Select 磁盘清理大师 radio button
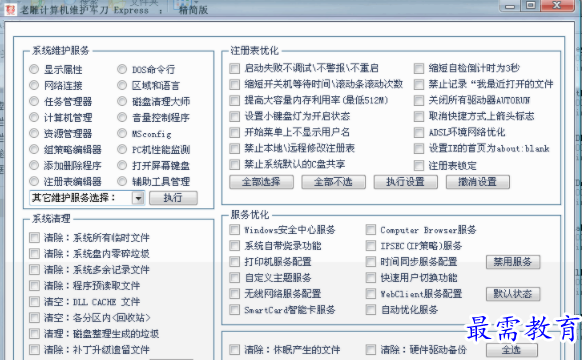Image resolution: width=588 pixels, height=360 pixels. coord(122,101)
